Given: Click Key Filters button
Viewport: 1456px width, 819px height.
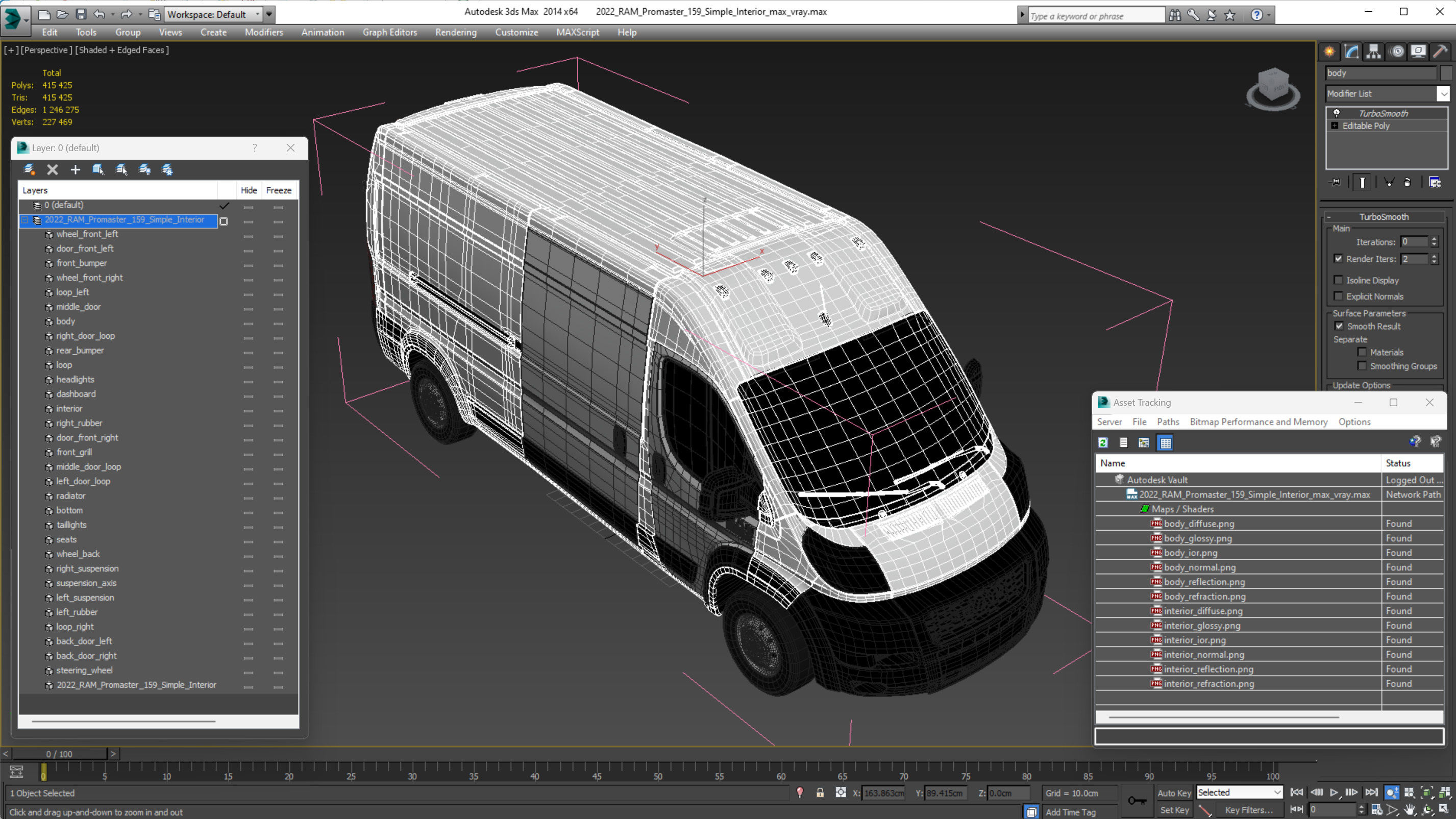Looking at the screenshot, I should (x=1249, y=809).
